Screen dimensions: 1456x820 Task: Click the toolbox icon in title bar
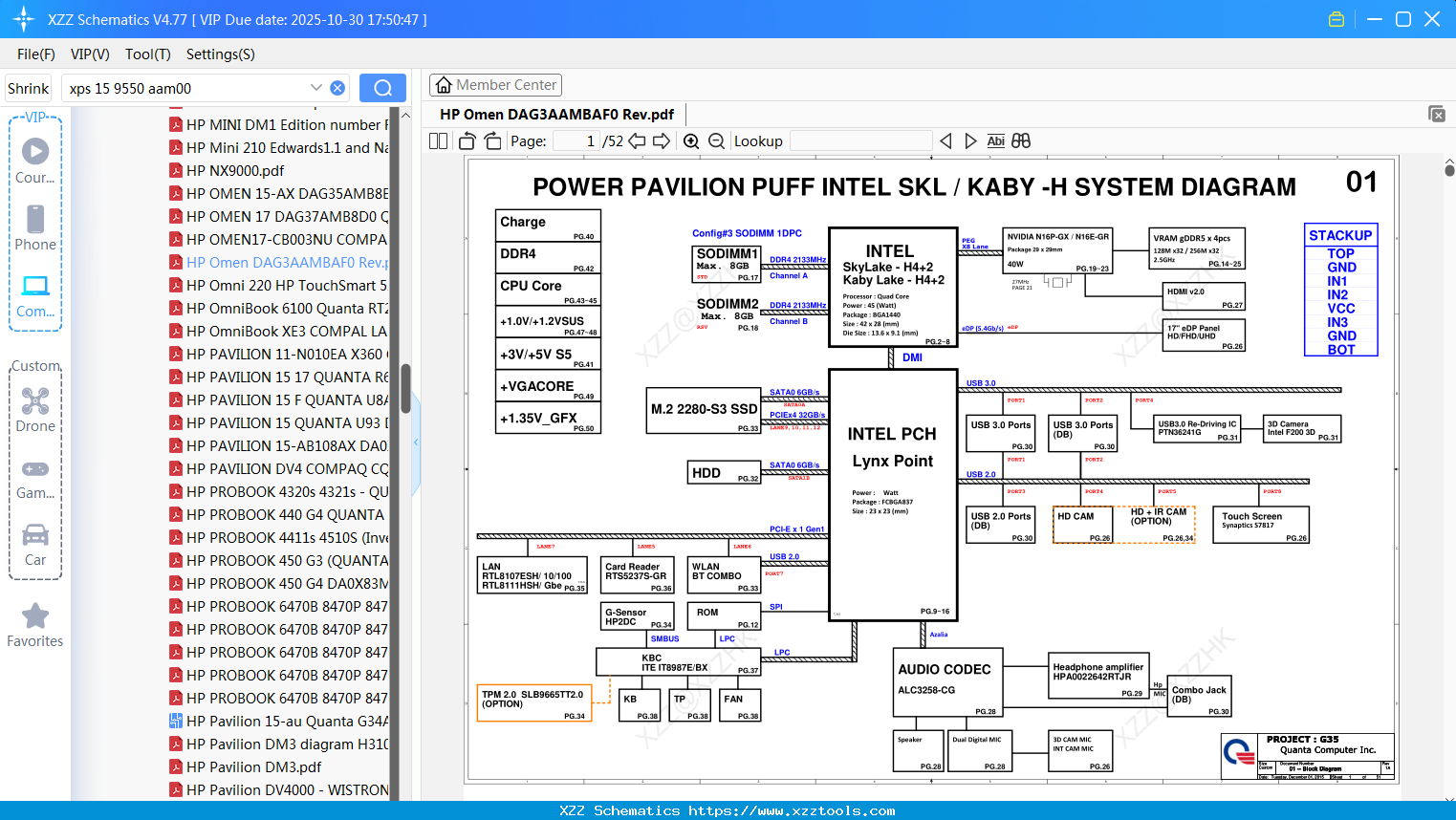[1336, 19]
